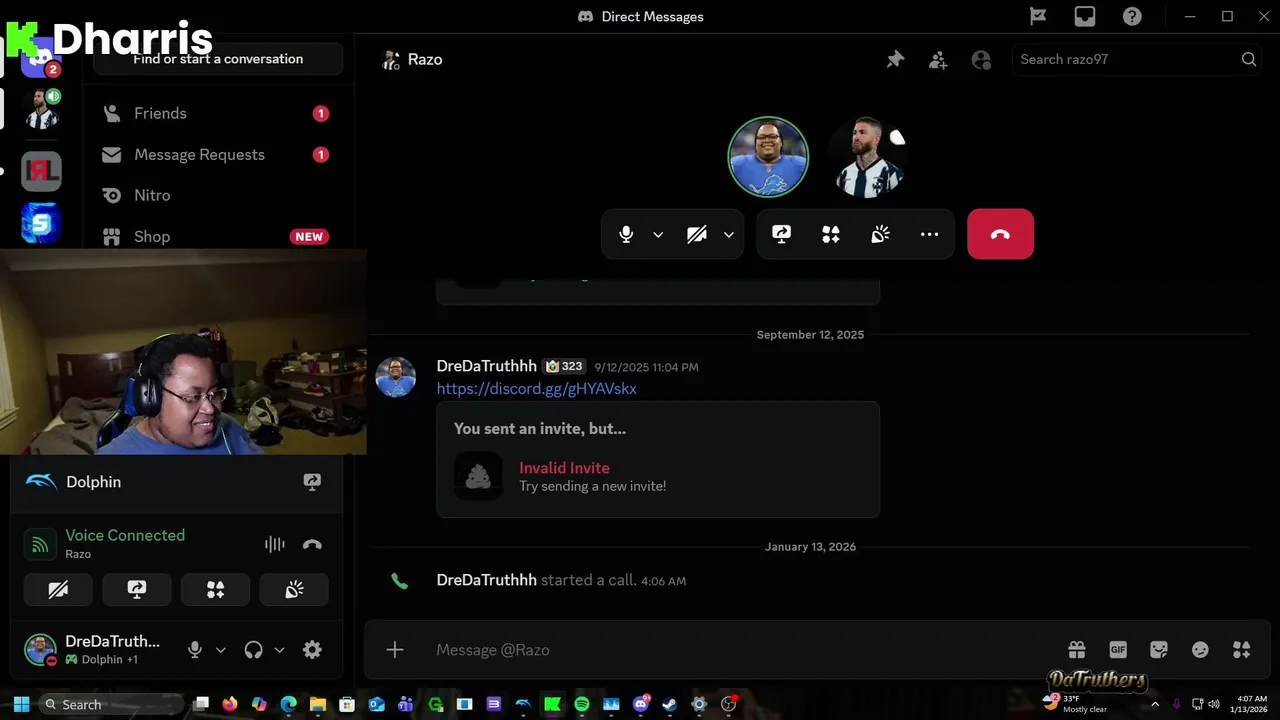Open volume control in system tray
Viewport: 1280px width, 720px height.
[1214, 704]
